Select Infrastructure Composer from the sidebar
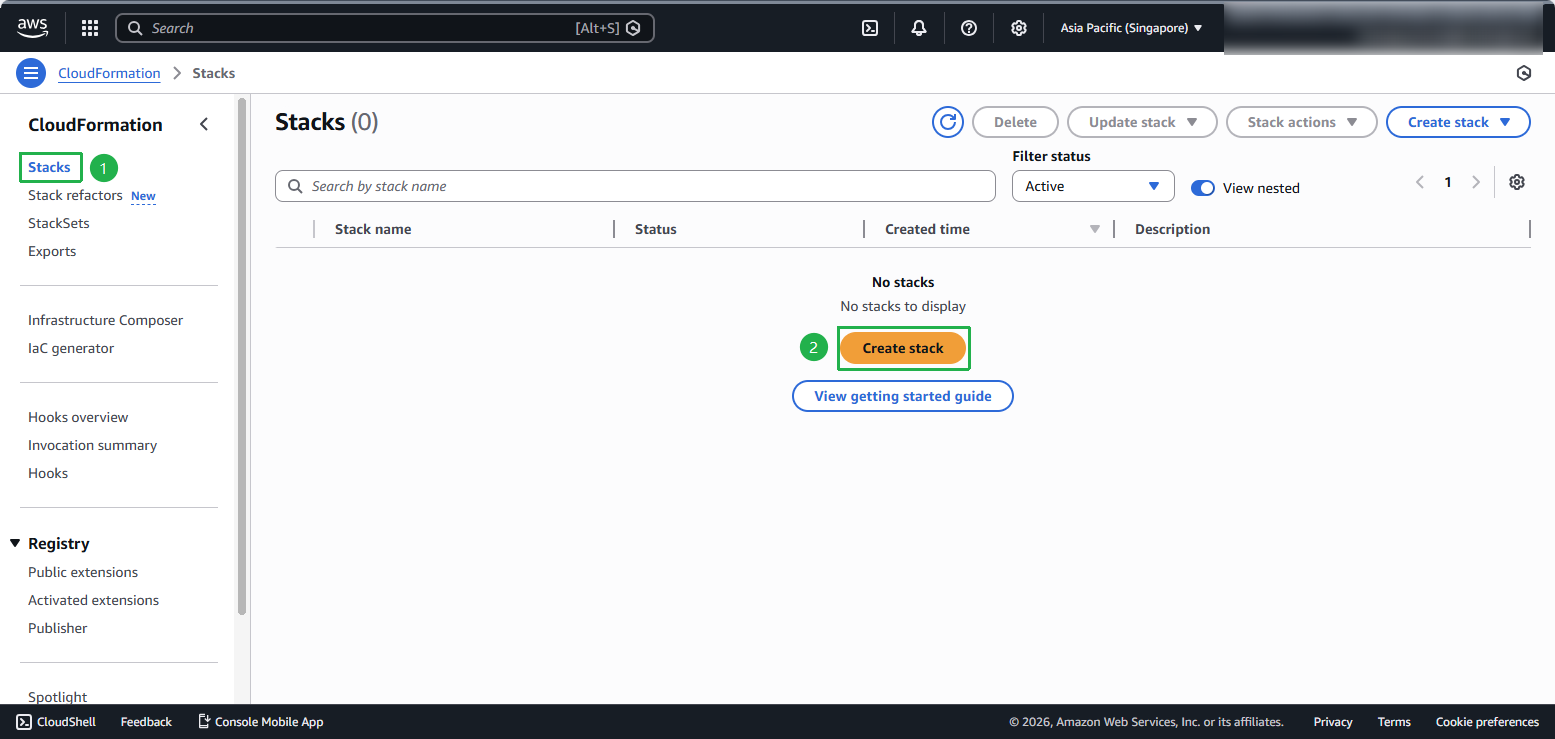1555x739 pixels. 105,320
